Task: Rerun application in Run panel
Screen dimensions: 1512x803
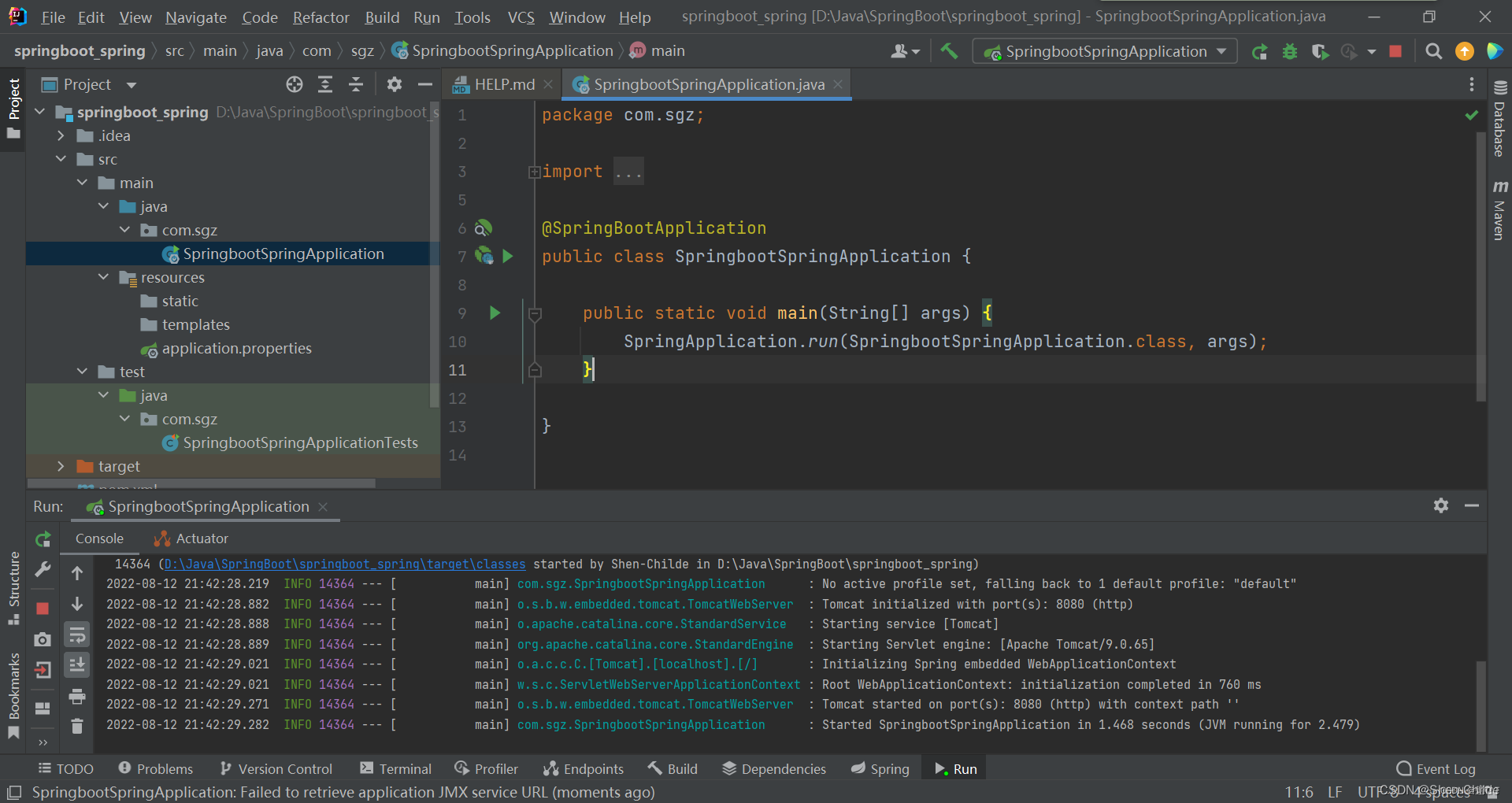Action: click(x=43, y=539)
